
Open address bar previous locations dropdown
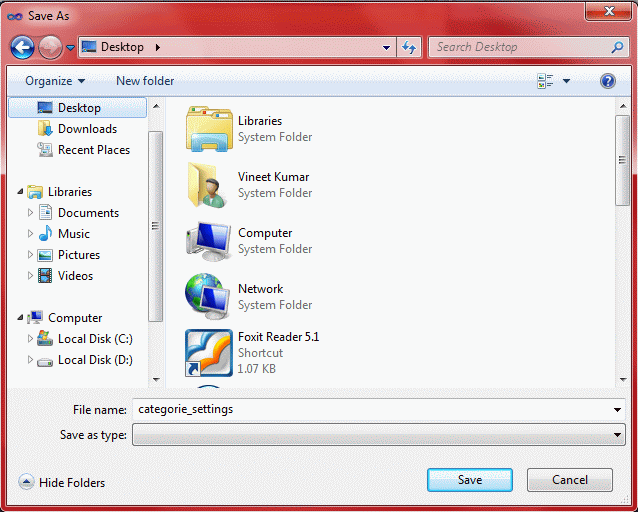point(386,48)
